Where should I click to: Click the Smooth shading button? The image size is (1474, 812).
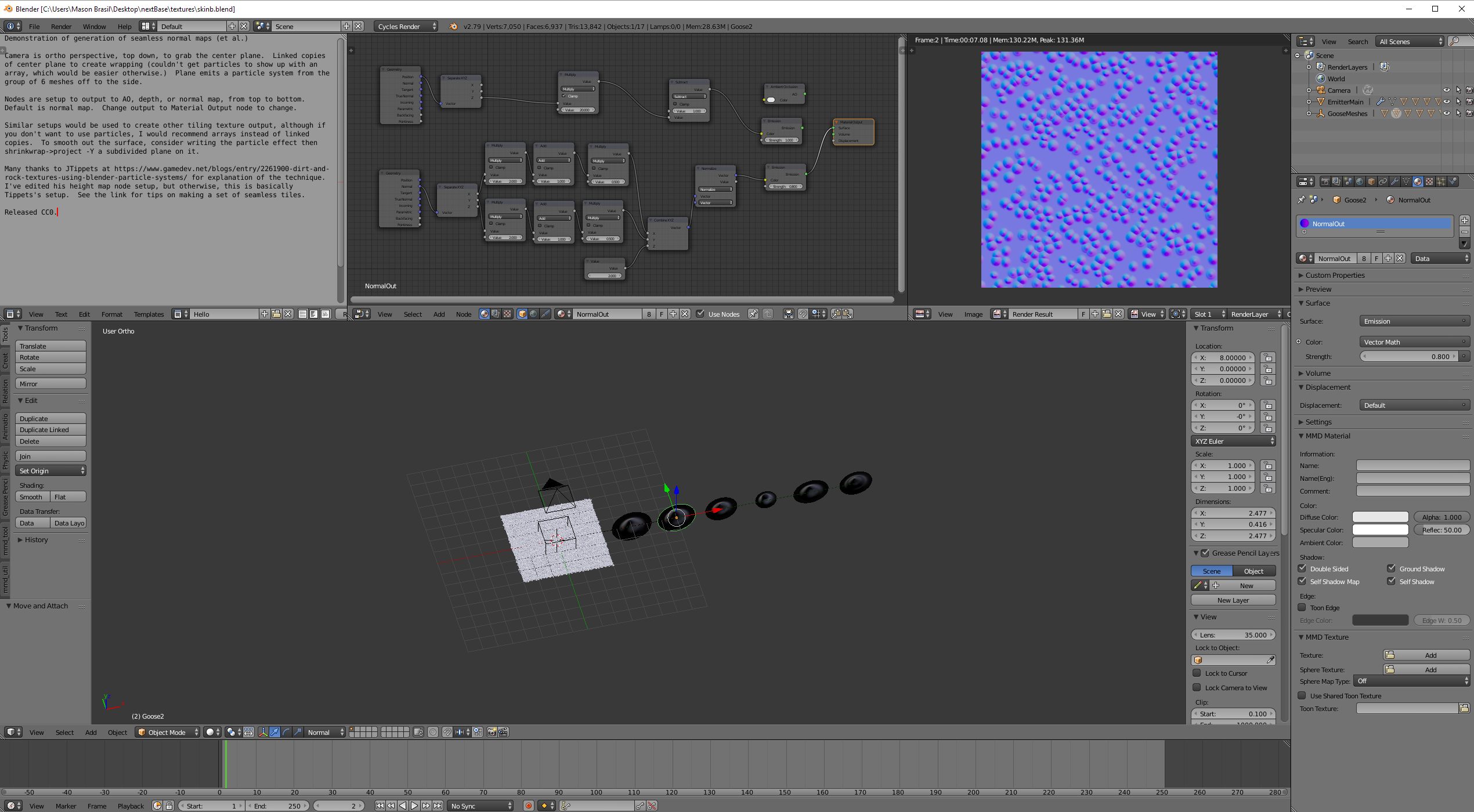coord(32,496)
